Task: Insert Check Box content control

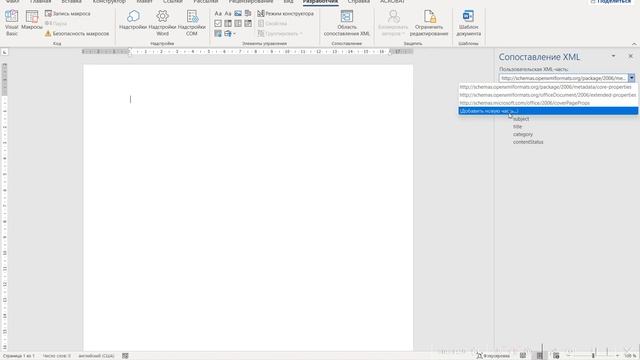Action: click(x=218, y=23)
